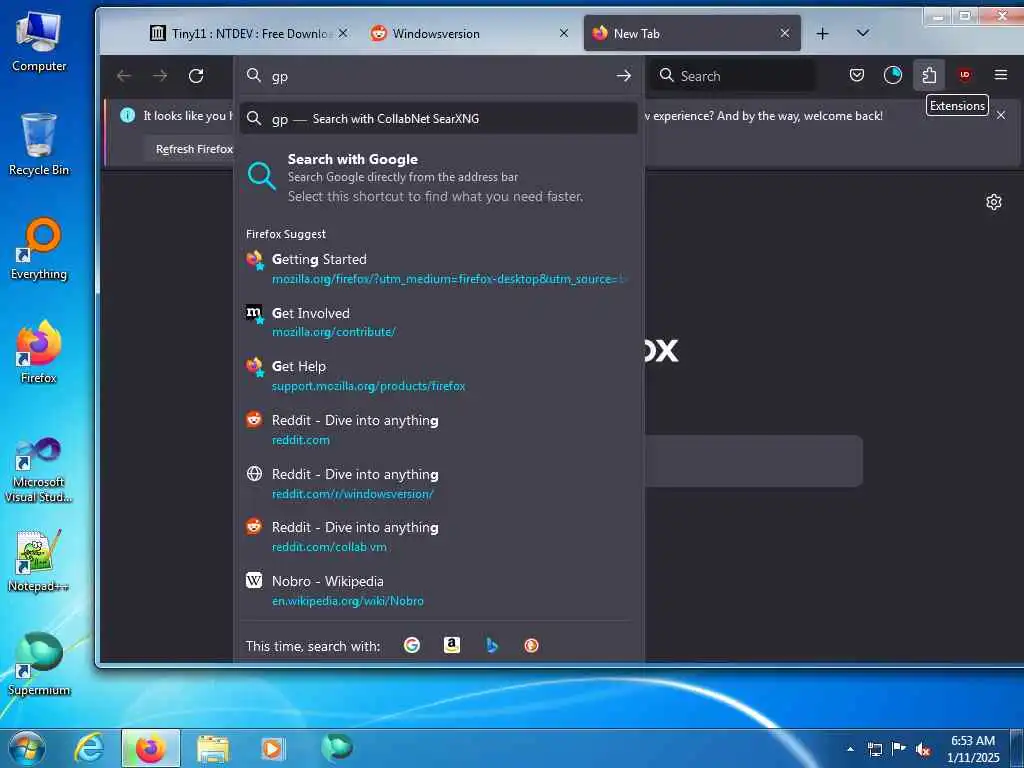
Task: Open the Extensions puzzle icon
Action: click(929, 75)
